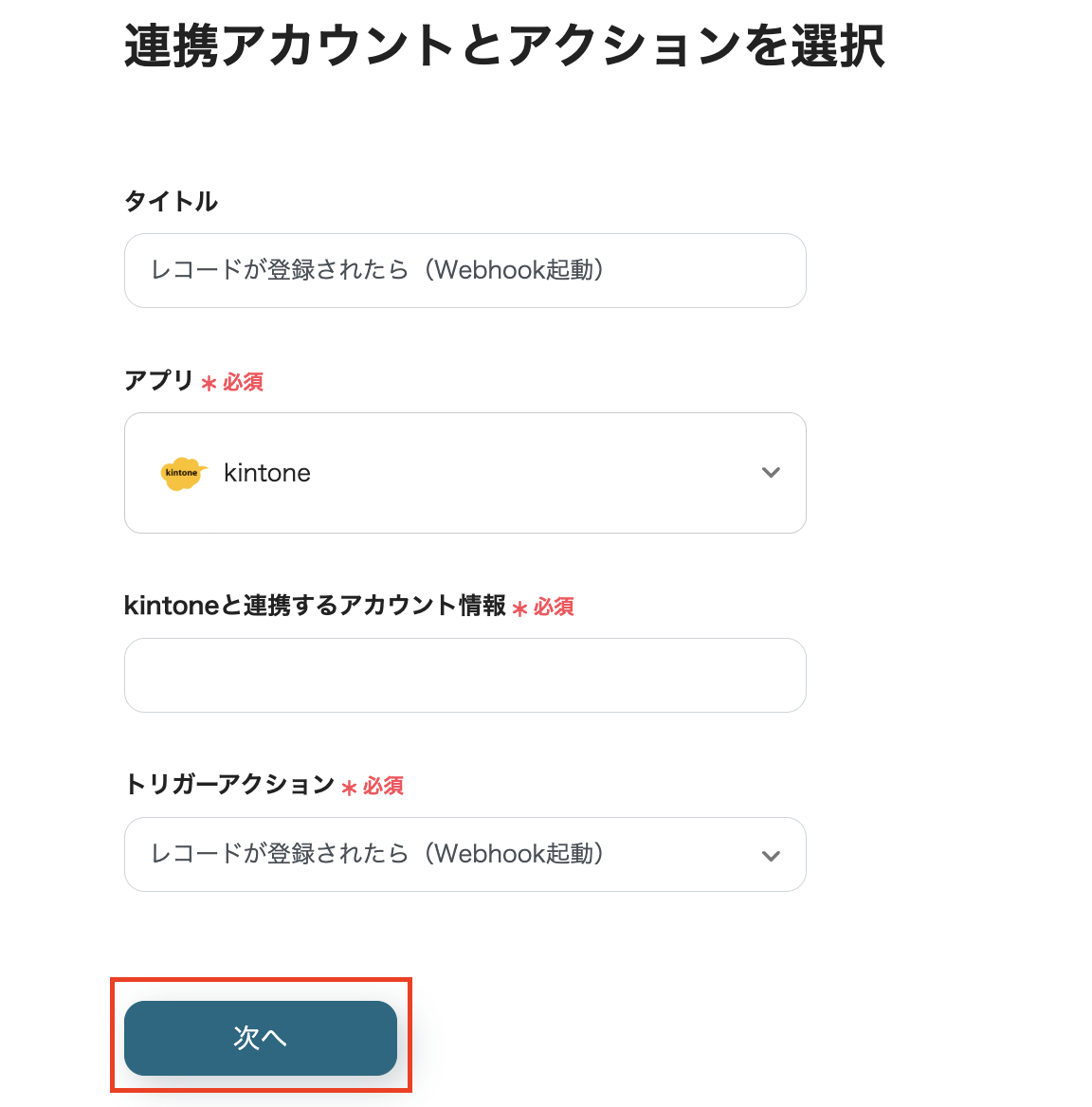
Task: Click the 必須 text next to アカウント情報
Action: tap(554, 607)
